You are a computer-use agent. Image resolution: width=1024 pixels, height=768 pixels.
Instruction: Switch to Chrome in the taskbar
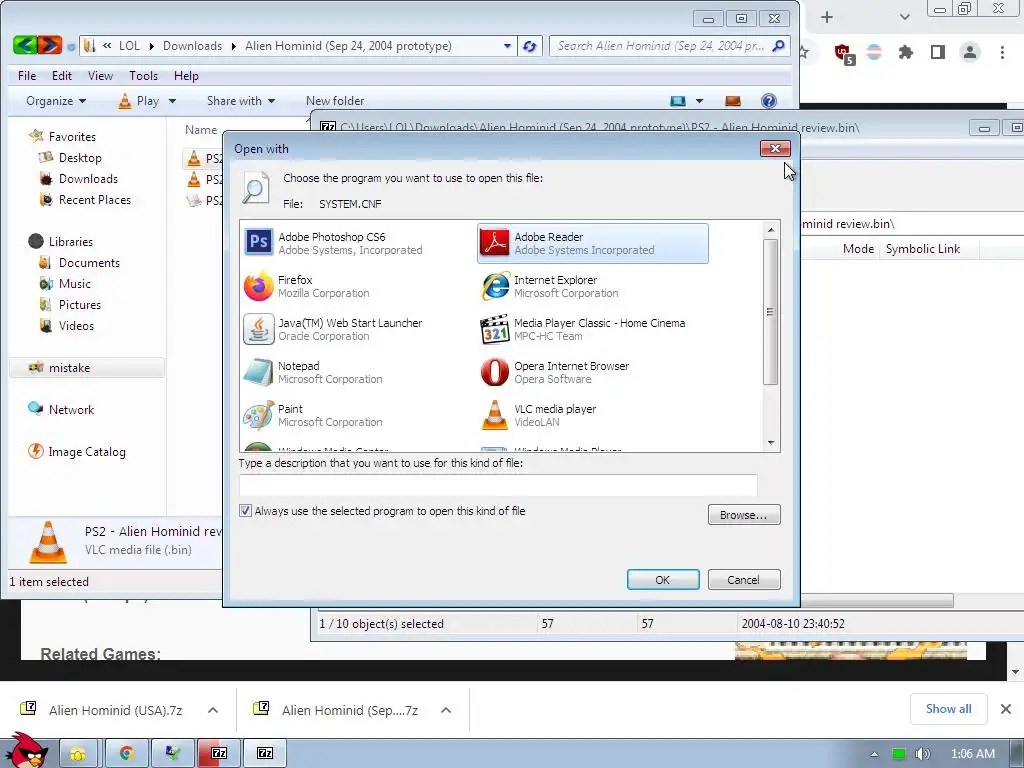(127, 754)
